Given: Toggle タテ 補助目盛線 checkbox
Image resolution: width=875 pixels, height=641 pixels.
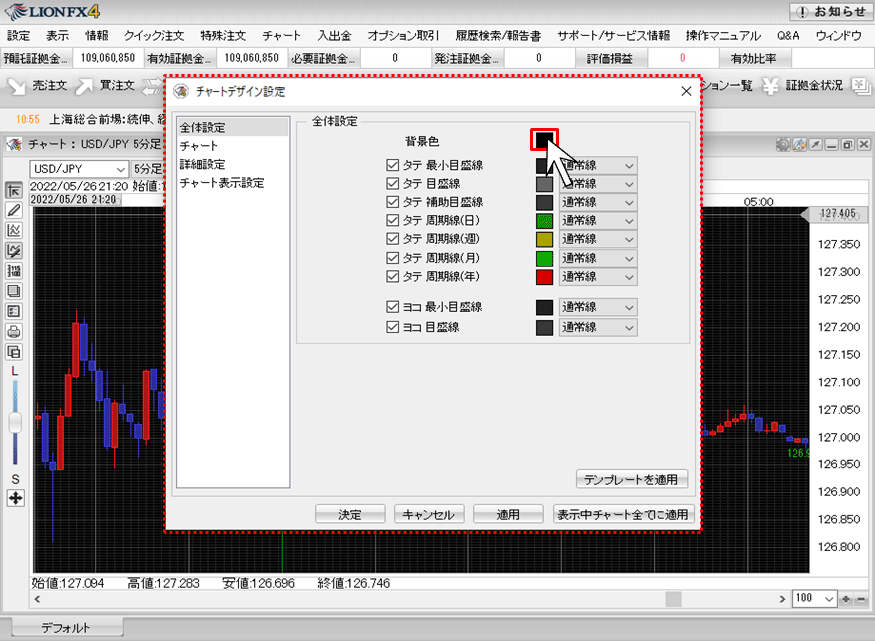Looking at the screenshot, I should pos(393,202).
